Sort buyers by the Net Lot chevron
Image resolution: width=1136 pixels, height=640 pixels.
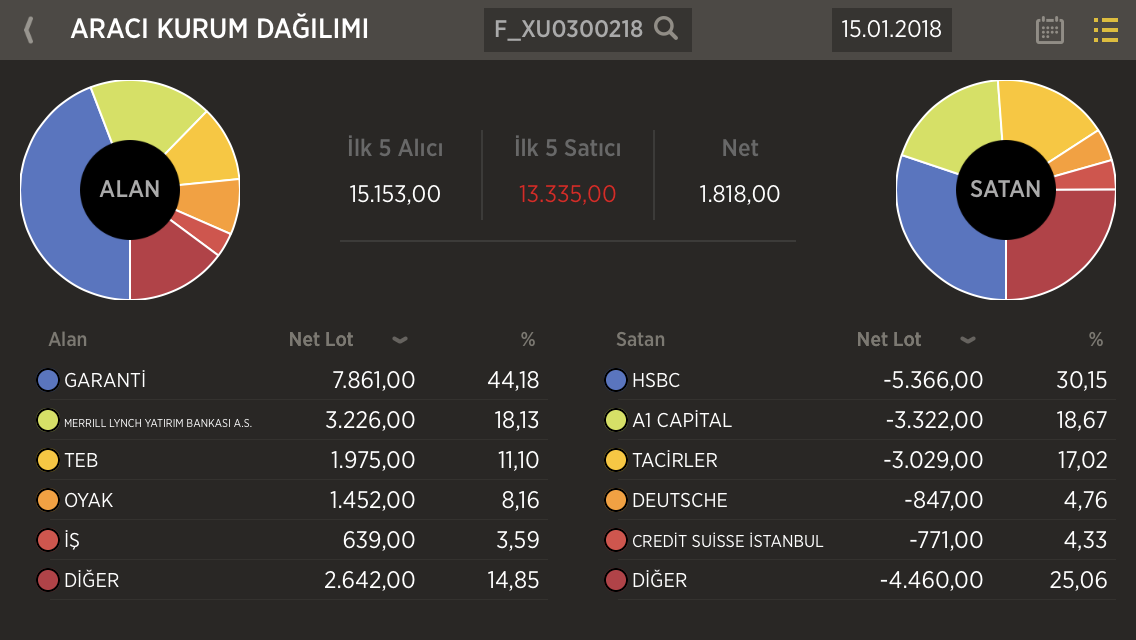[x=400, y=340]
